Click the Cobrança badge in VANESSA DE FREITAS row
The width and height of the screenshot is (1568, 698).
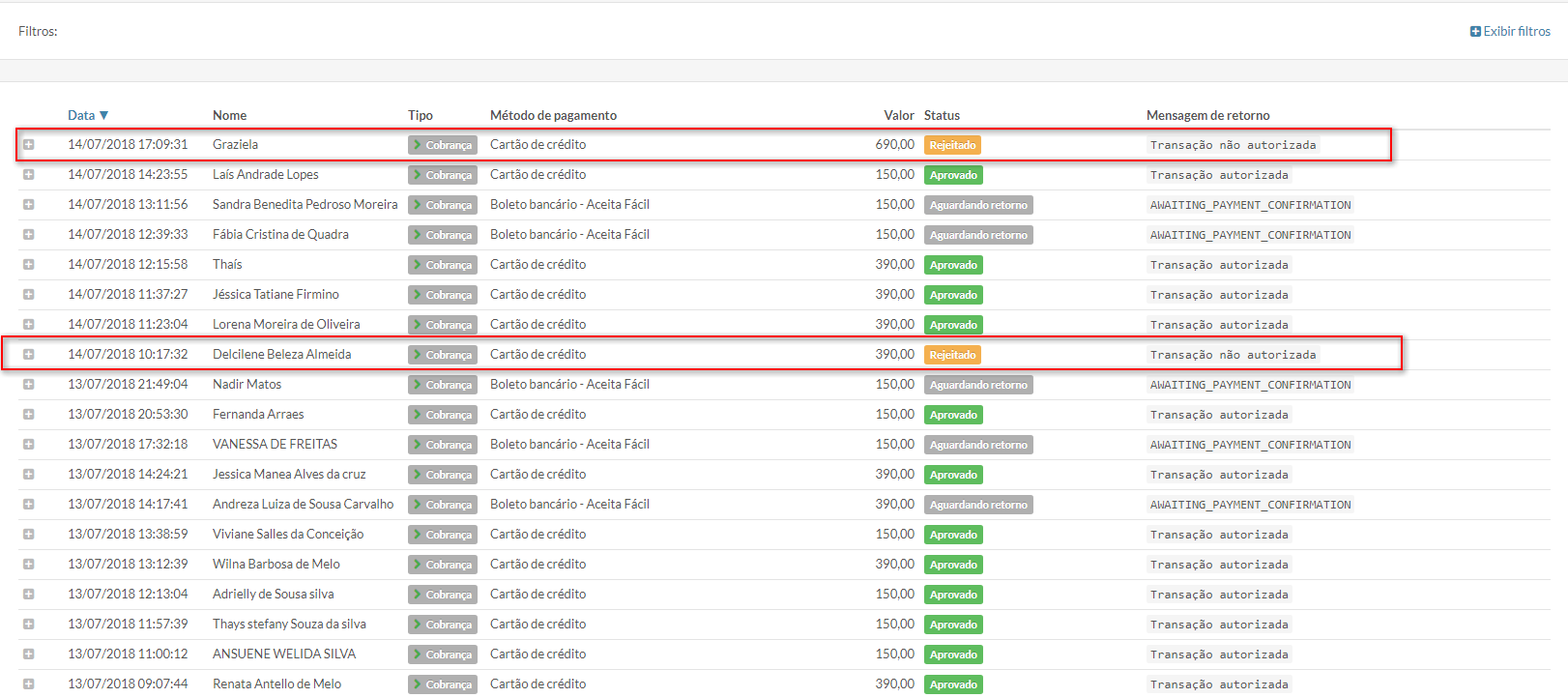point(443,445)
